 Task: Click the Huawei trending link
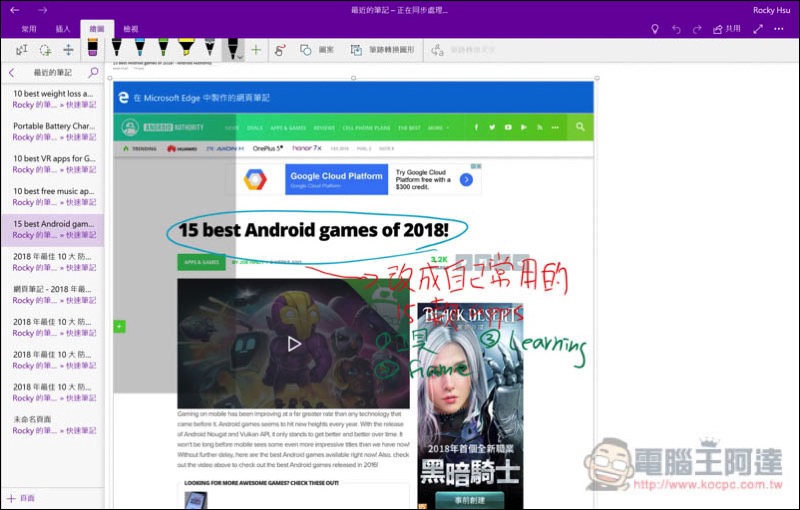point(182,148)
